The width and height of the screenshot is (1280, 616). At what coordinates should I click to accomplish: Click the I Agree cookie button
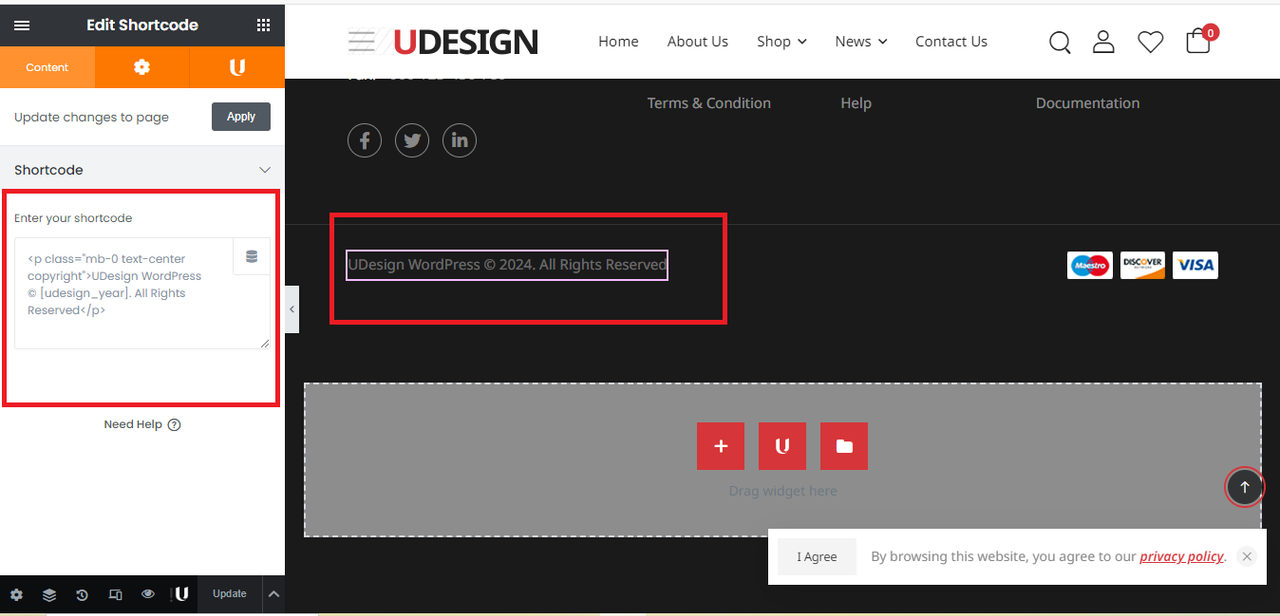click(x=817, y=557)
